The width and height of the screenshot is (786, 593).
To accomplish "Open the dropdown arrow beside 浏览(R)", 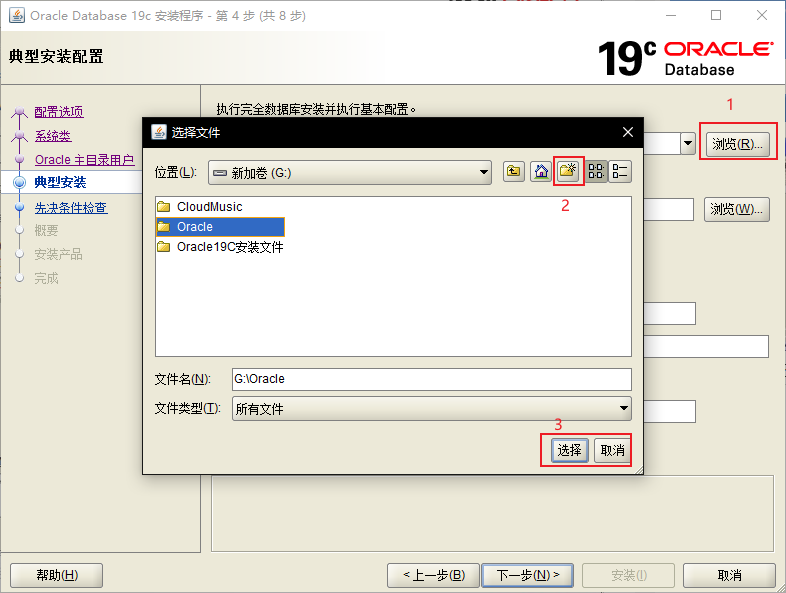I will (x=688, y=144).
